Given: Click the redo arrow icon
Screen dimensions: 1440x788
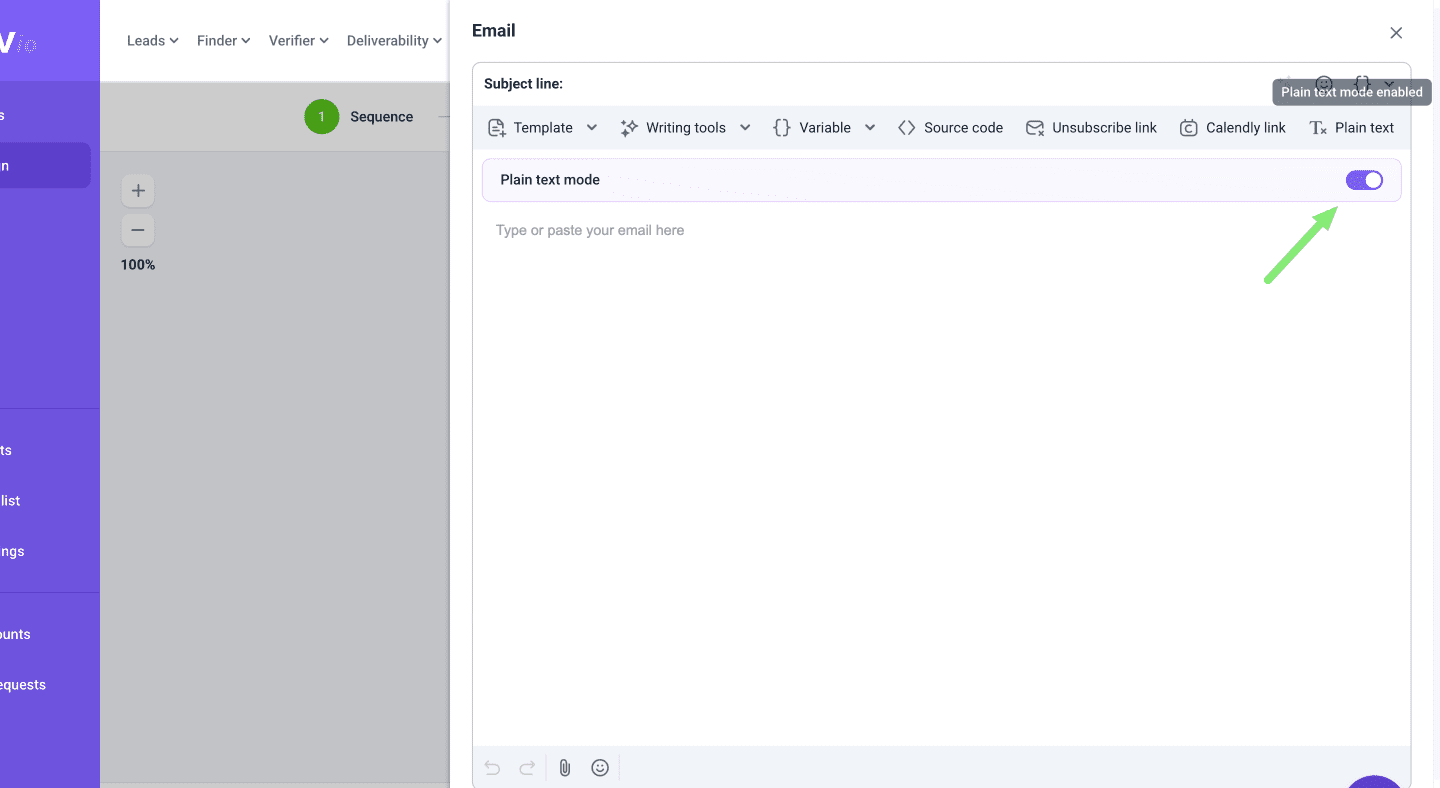Looking at the screenshot, I should [x=527, y=767].
